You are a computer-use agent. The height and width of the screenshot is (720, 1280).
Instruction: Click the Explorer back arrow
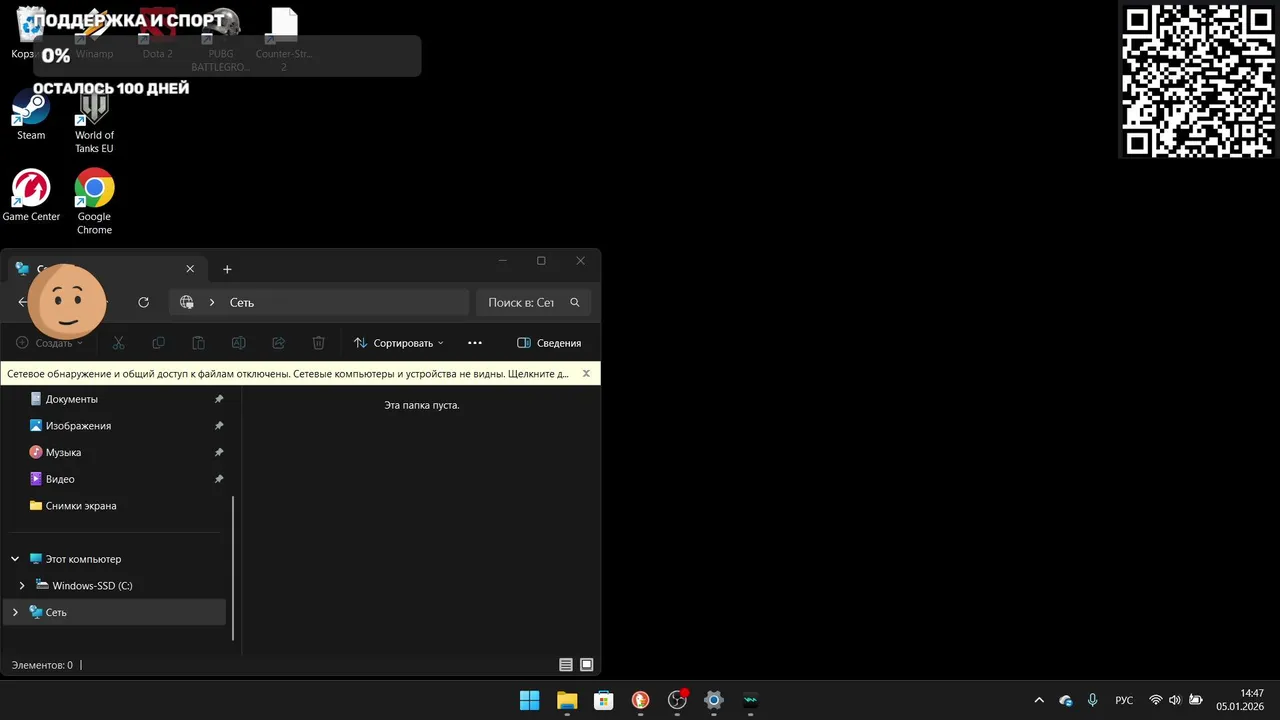click(24, 302)
